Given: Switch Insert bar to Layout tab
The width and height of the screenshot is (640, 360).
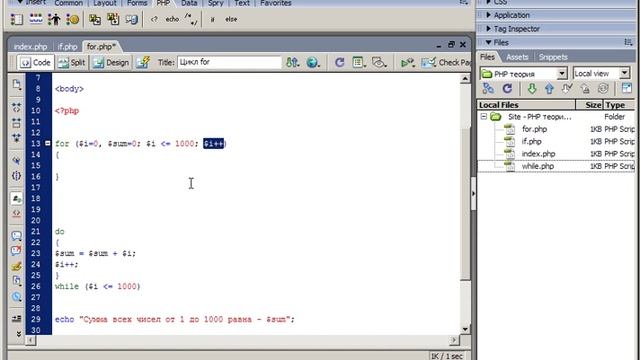Looking at the screenshot, I should 104,3.
